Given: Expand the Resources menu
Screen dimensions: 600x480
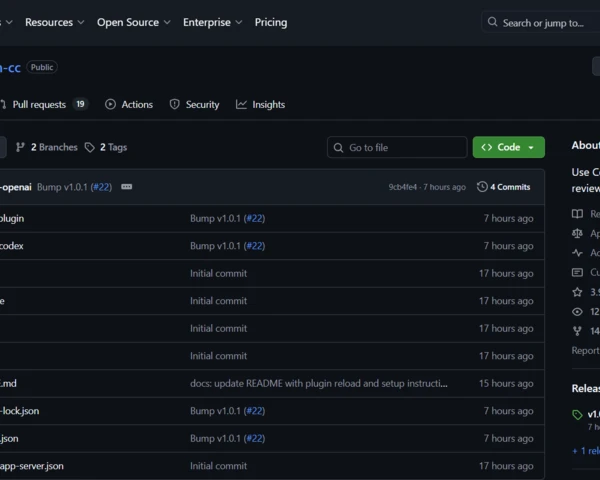Looking at the screenshot, I should point(54,22).
